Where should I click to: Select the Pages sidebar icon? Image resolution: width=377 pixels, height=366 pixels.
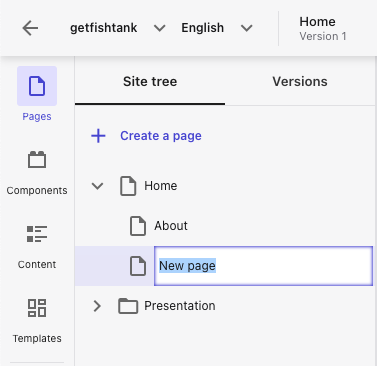click(x=37, y=86)
